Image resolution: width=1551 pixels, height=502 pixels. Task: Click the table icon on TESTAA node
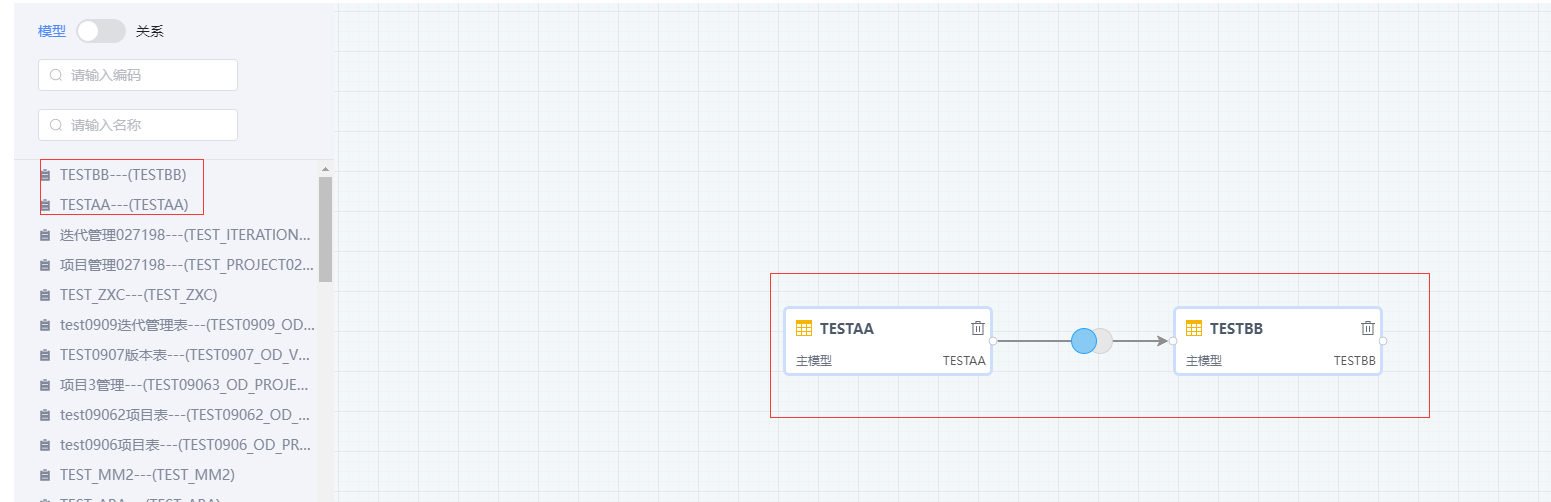tap(804, 328)
